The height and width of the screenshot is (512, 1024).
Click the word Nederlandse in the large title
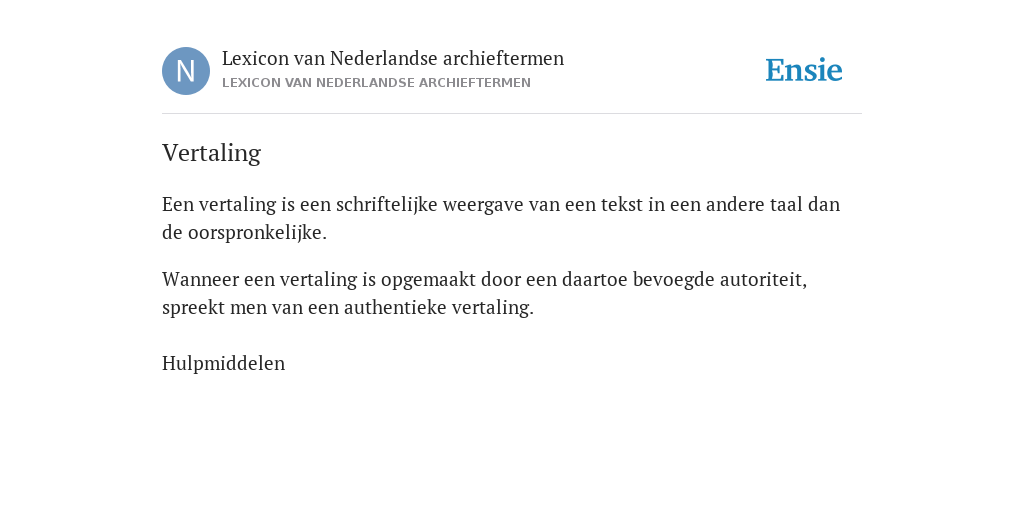tap(383, 58)
